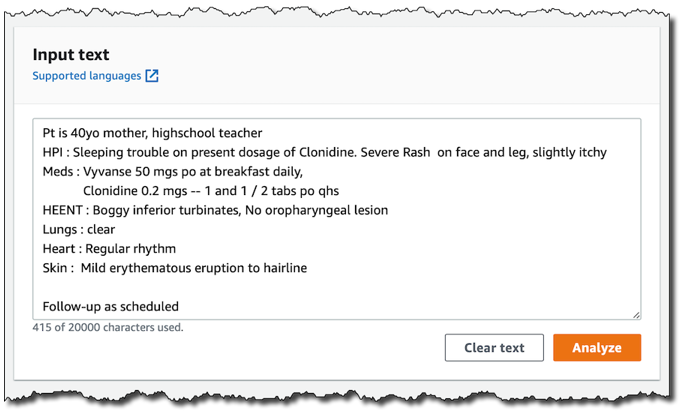Click the 'Follow-up as scheduled' line
686x415 pixels.
point(110,306)
